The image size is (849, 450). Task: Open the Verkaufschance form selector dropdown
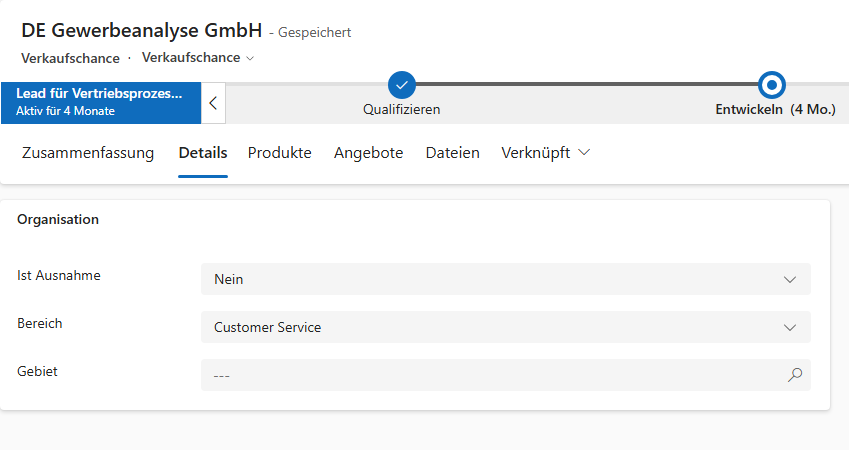(198, 58)
